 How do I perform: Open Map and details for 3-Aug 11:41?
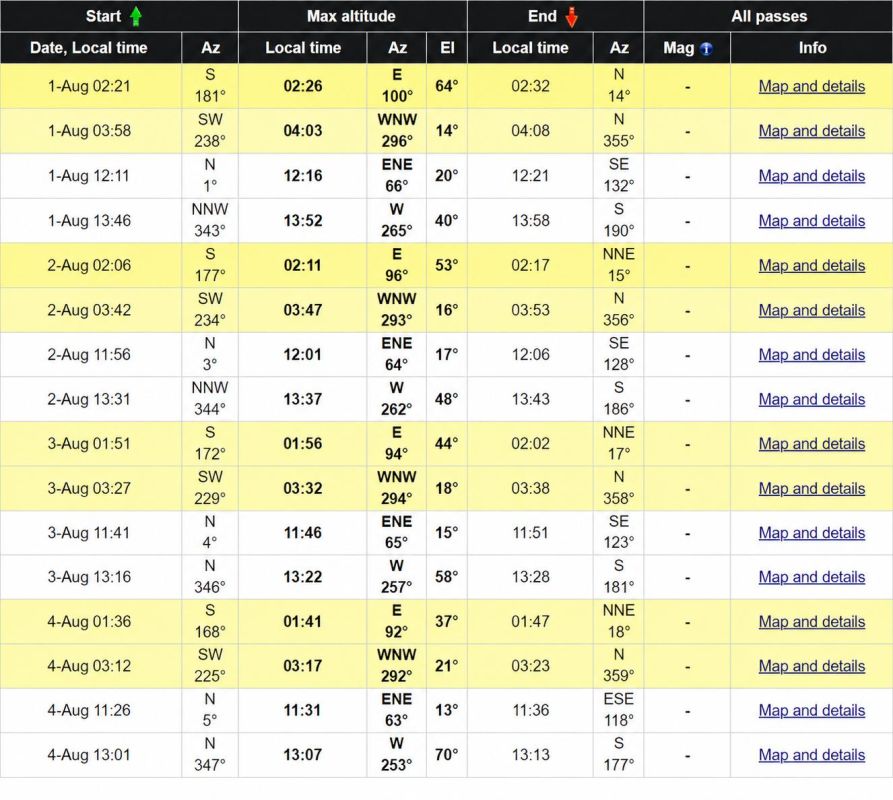[x=812, y=532]
